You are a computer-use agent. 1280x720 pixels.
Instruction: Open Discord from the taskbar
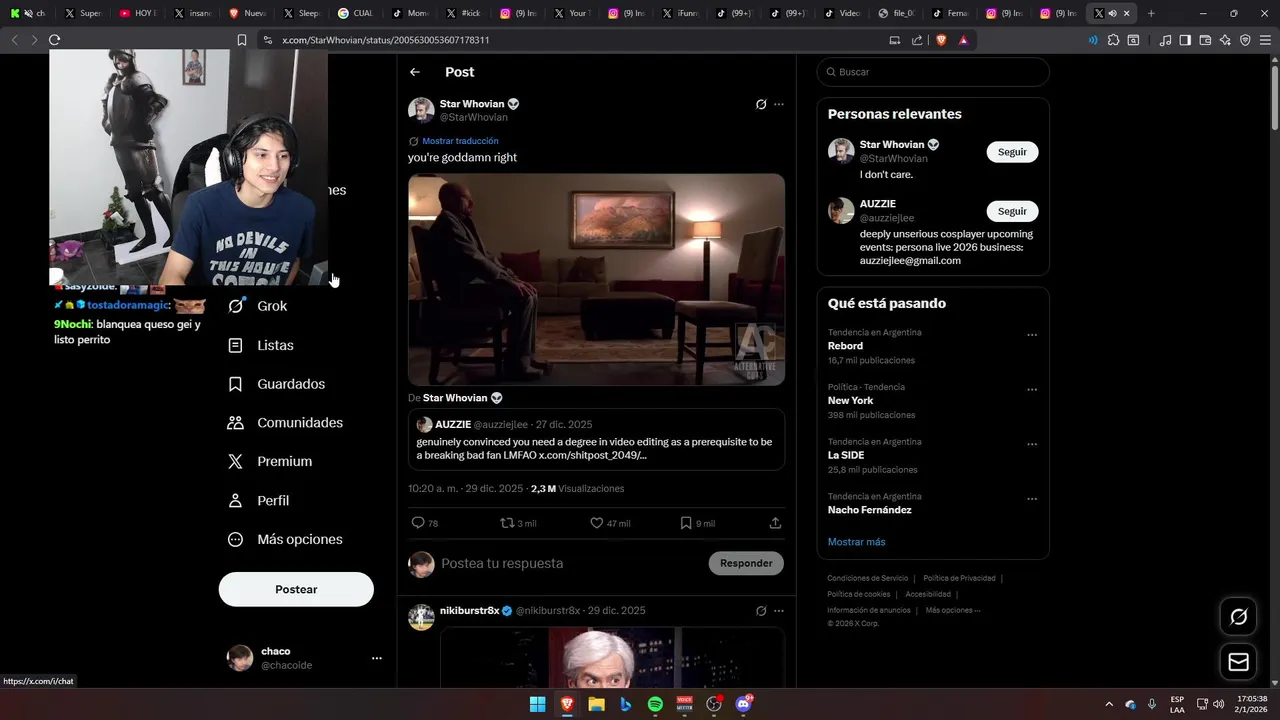tap(743, 704)
